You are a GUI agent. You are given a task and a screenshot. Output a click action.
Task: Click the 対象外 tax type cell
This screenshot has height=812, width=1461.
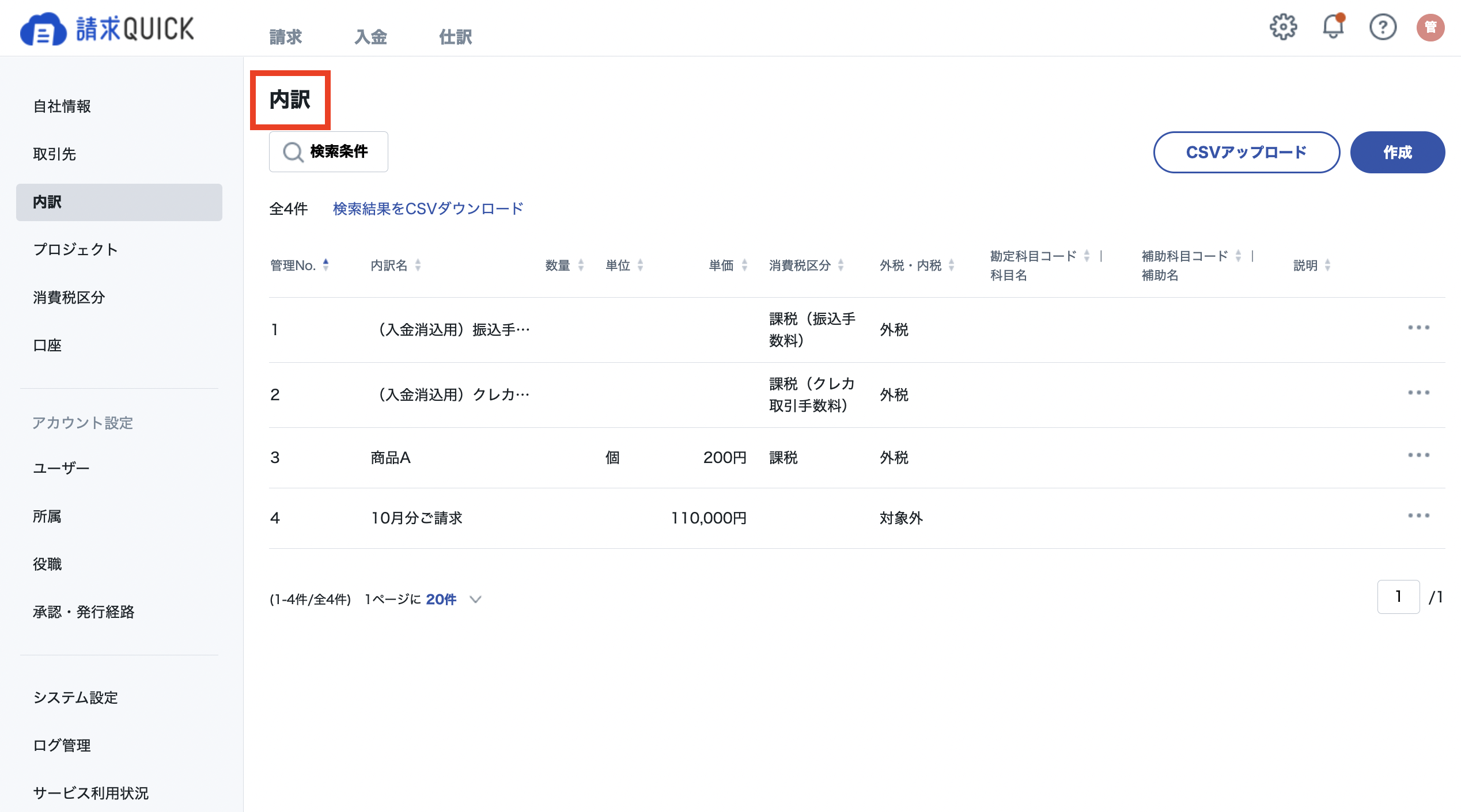[901, 518]
